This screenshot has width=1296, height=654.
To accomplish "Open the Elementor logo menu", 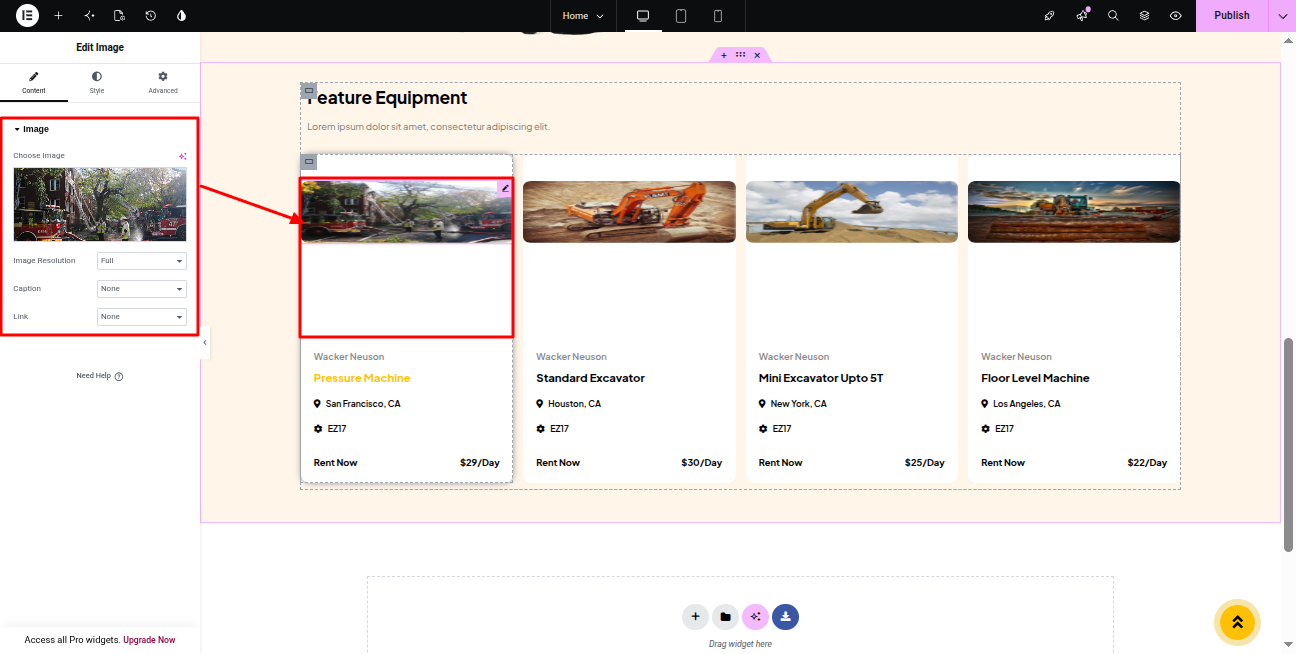I will [x=27, y=16].
